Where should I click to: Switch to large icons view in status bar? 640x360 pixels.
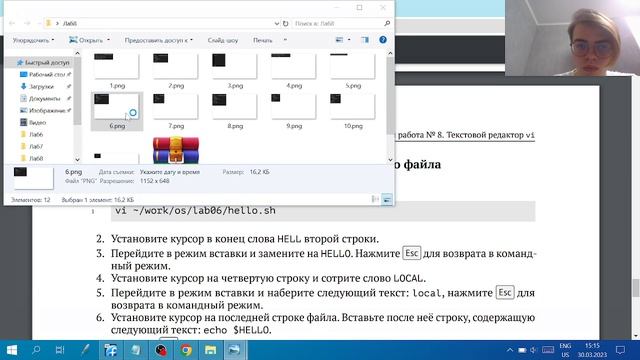tap(387, 199)
